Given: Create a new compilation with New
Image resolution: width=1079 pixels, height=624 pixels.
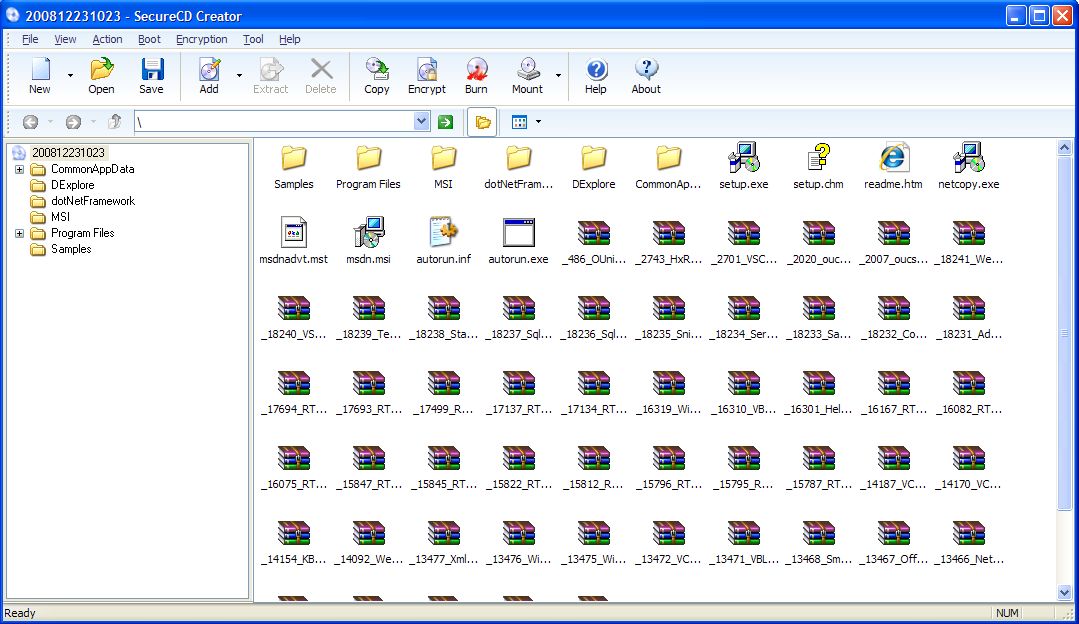Looking at the screenshot, I should (x=40, y=76).
